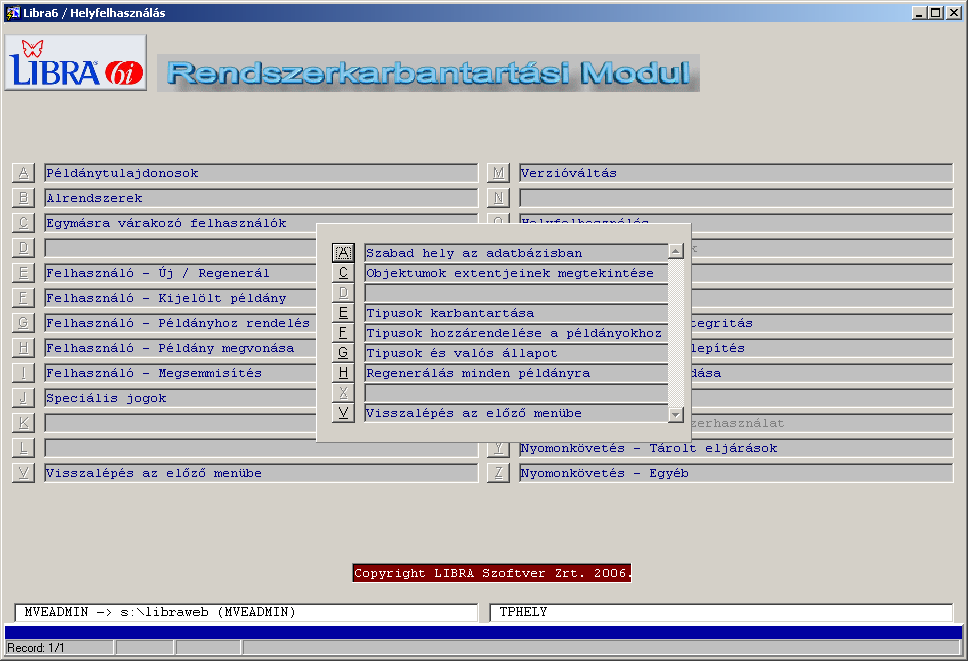The width and height of the screenshot is (968, 661).
Task: Click the B button beside Alrendszerek
Action: pyautogui.click(x=23, y=198)
